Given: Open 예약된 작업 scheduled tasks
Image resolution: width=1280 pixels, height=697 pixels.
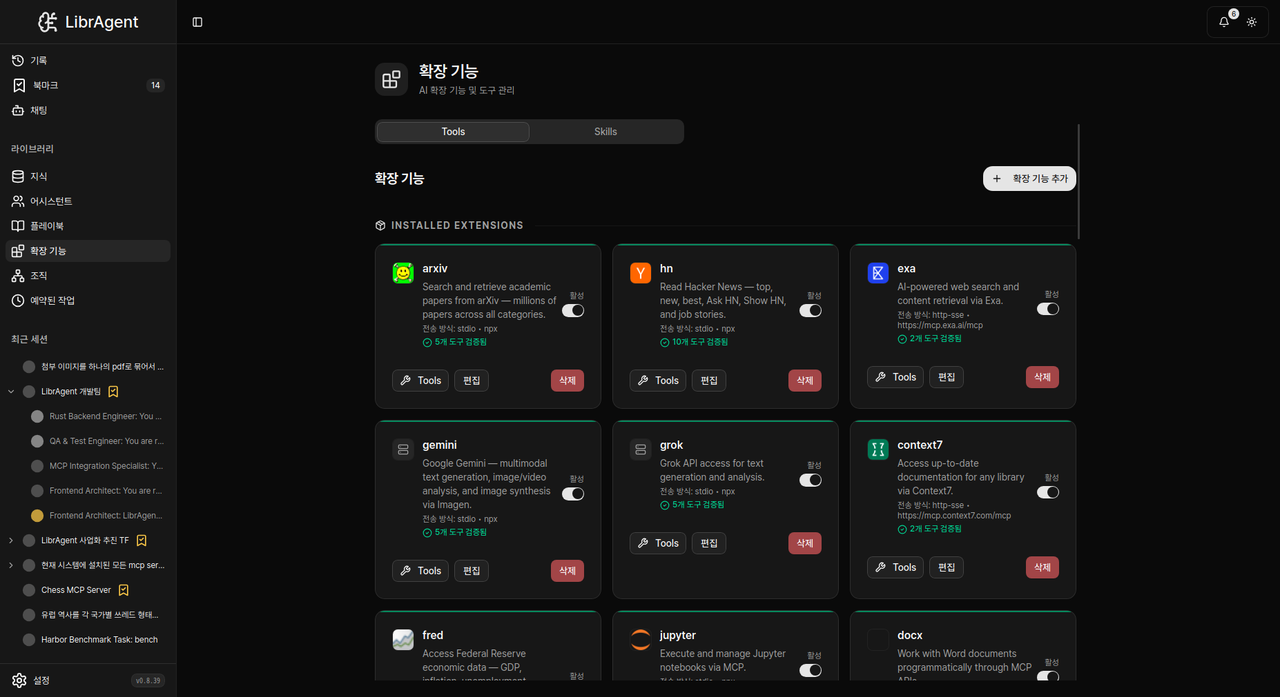Looking at the screenshot, I should (88, 300).
